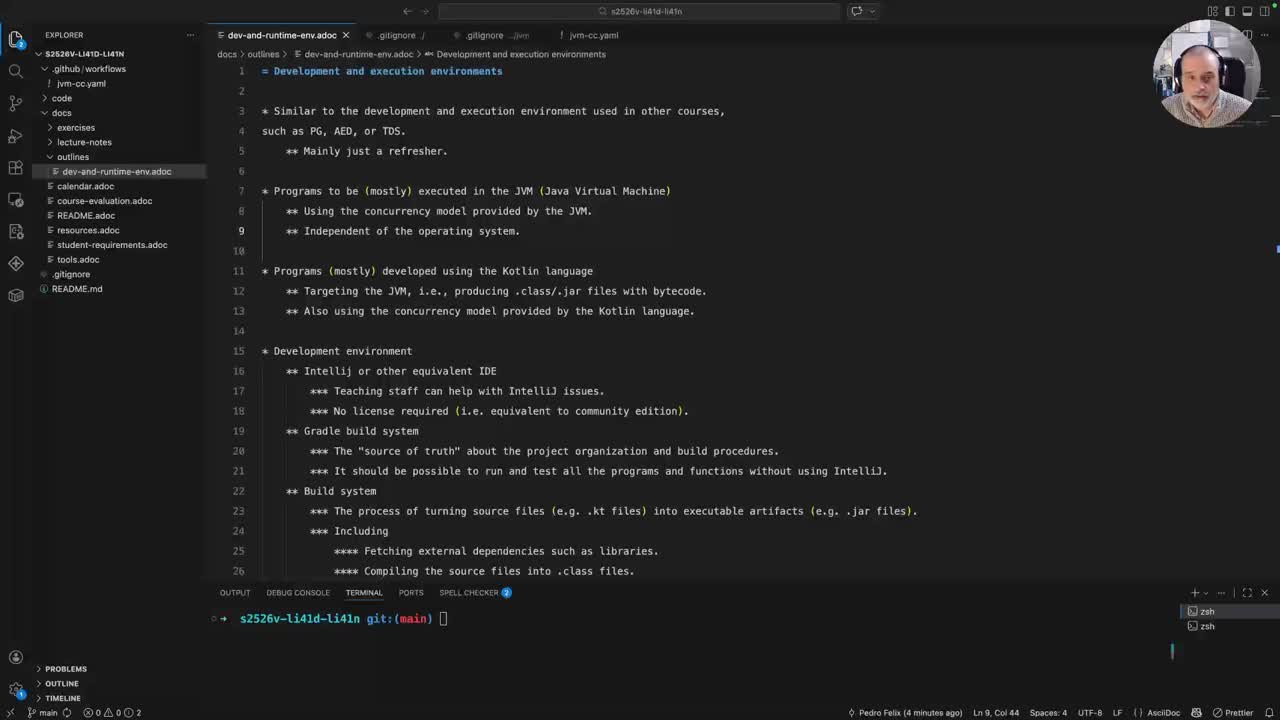Open the Search view in activity bar
1280x720 pixels.
click(15, 71)
